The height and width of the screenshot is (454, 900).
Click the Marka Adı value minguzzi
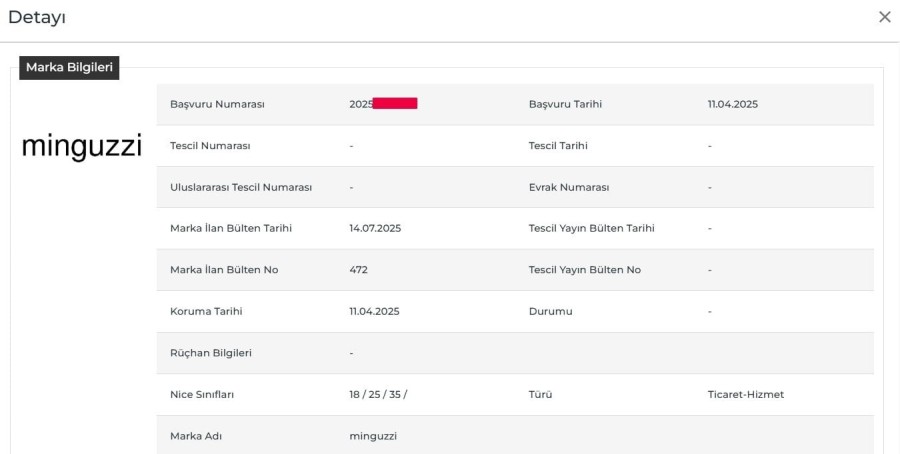pos(374,436)
